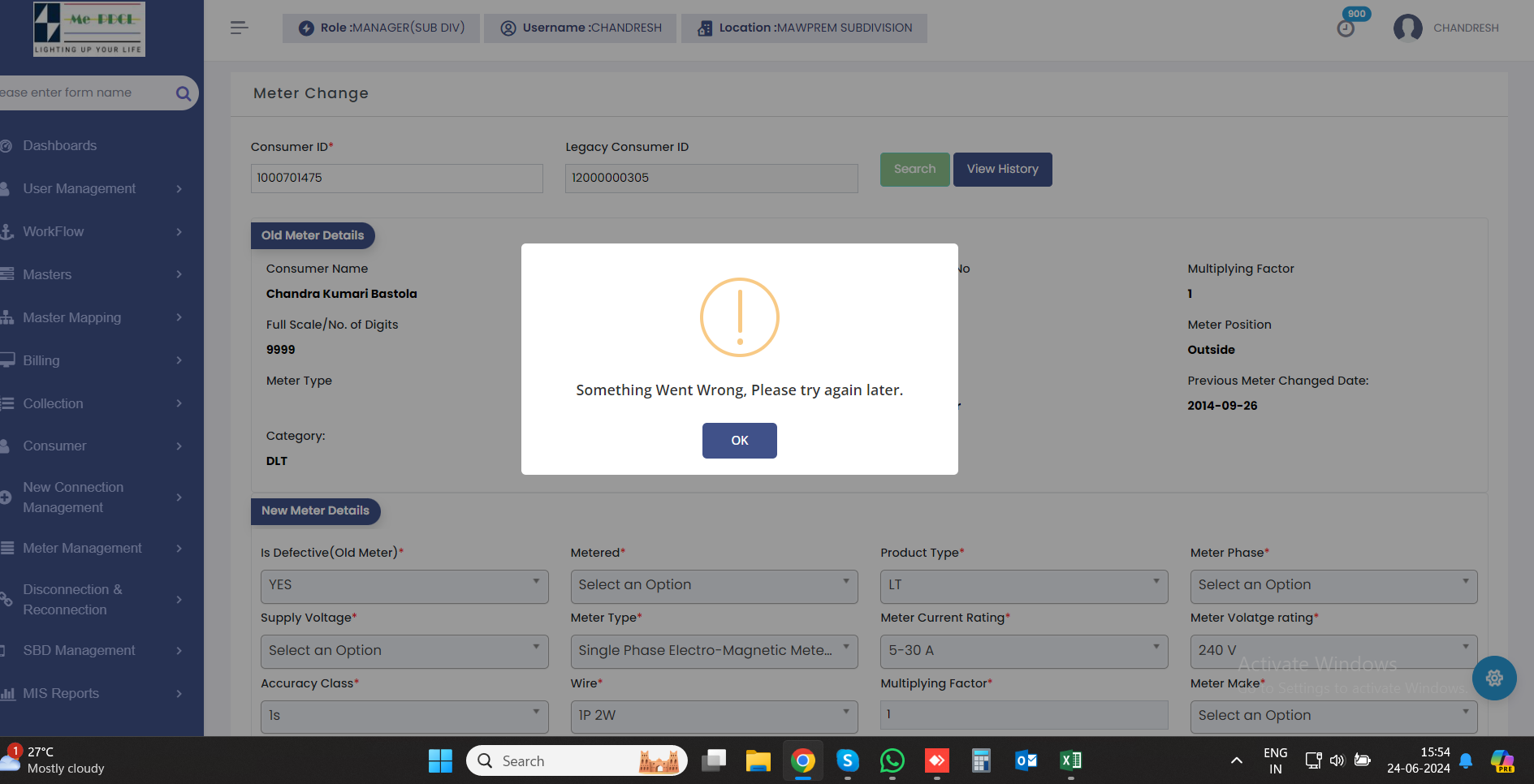Open Calculator from taskbar
1534x784 pixels.
[981, 760]
